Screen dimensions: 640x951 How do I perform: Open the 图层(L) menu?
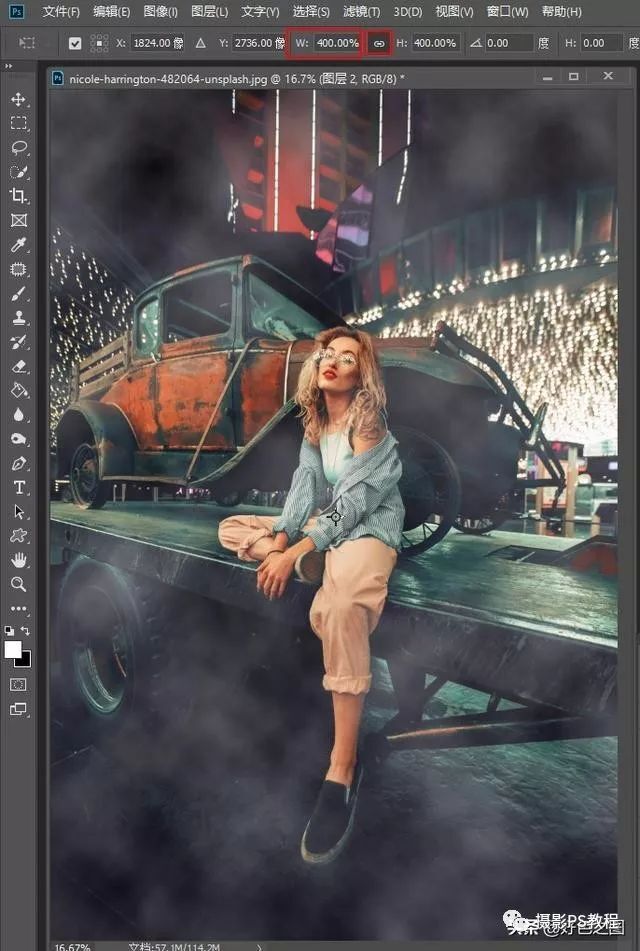pos(209,12)
